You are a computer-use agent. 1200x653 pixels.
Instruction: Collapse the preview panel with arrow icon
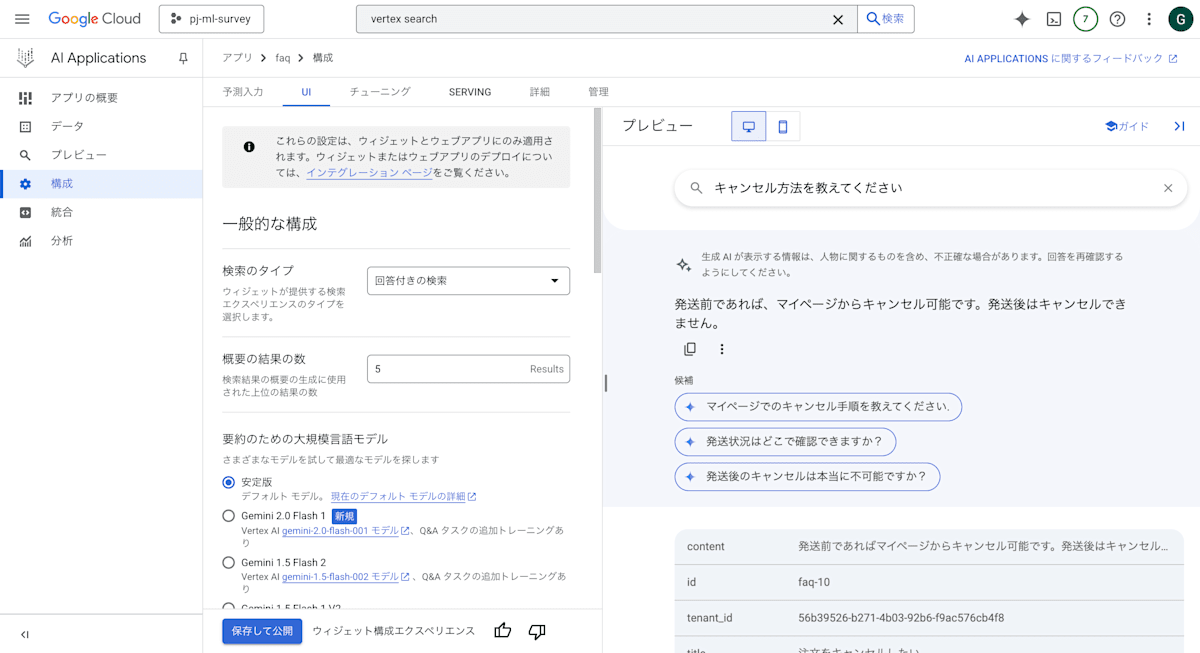point(1179,126)
